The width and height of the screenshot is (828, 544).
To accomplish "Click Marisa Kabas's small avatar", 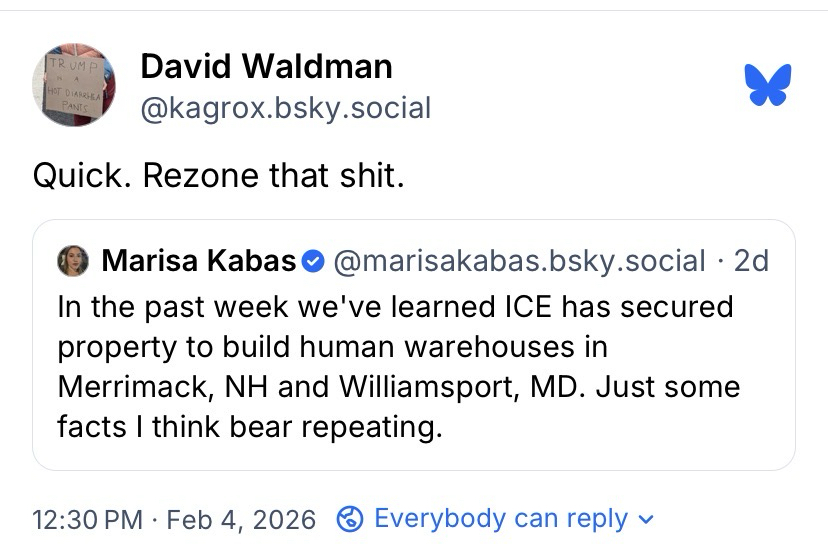I will pyautogui.click(x=74, y=262).
